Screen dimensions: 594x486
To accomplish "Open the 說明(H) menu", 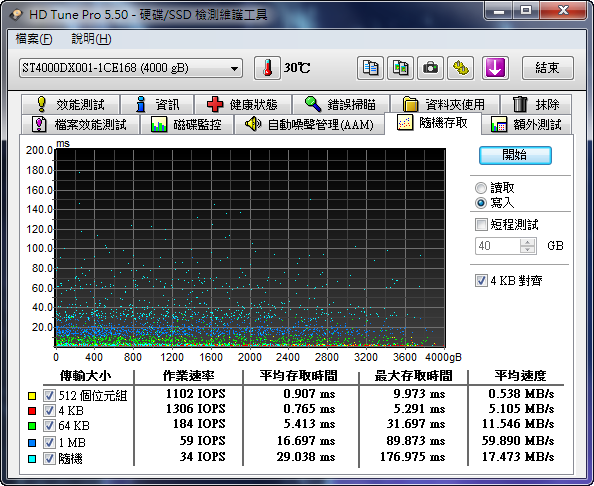I will tap(91, 39).
